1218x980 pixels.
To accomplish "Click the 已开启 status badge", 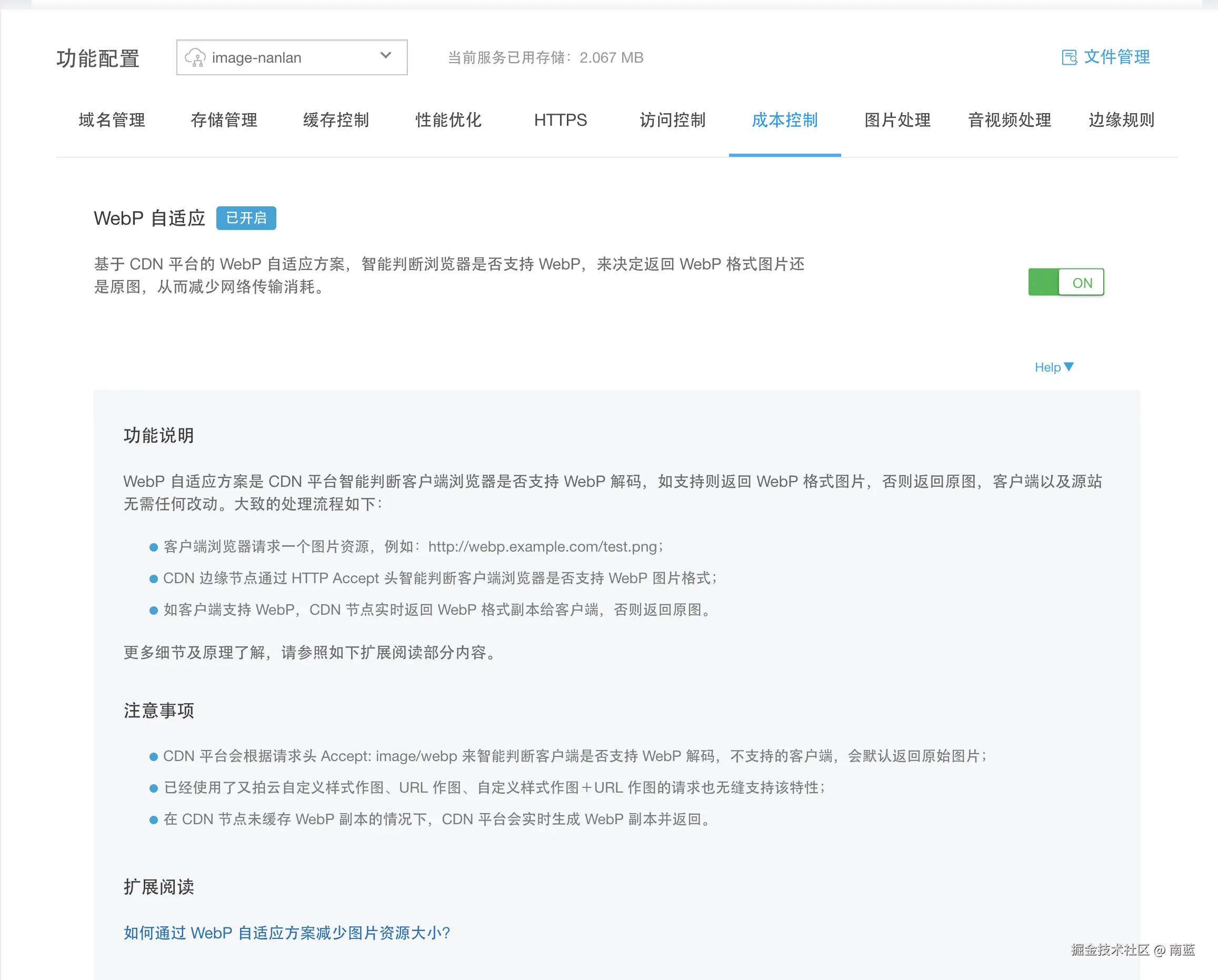I will pos(246,218).
